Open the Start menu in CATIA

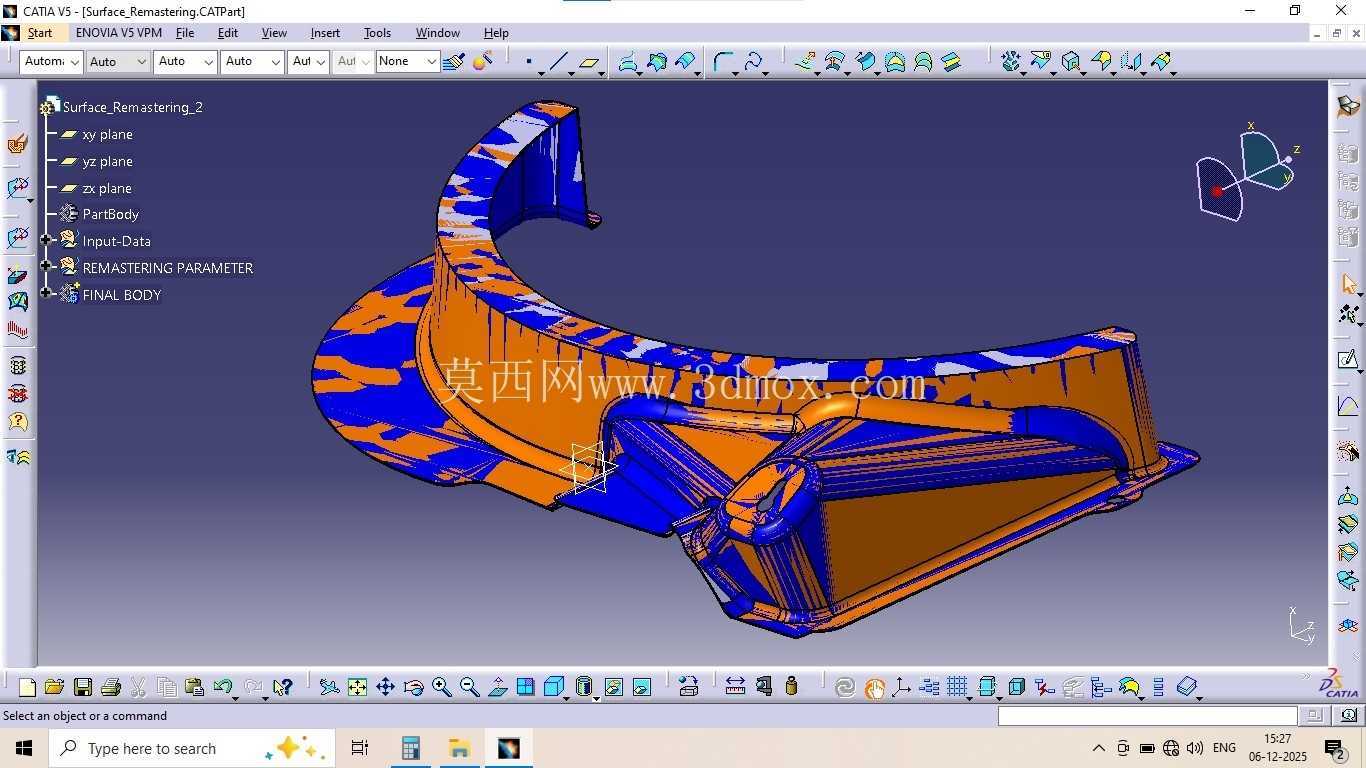40,33
